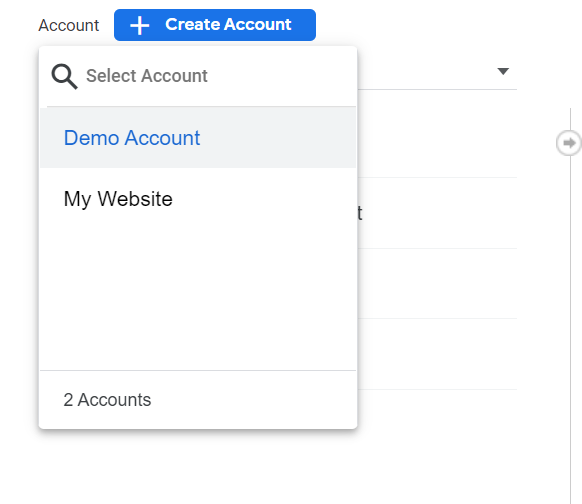Click empty space below My Website

click(198, 297)
